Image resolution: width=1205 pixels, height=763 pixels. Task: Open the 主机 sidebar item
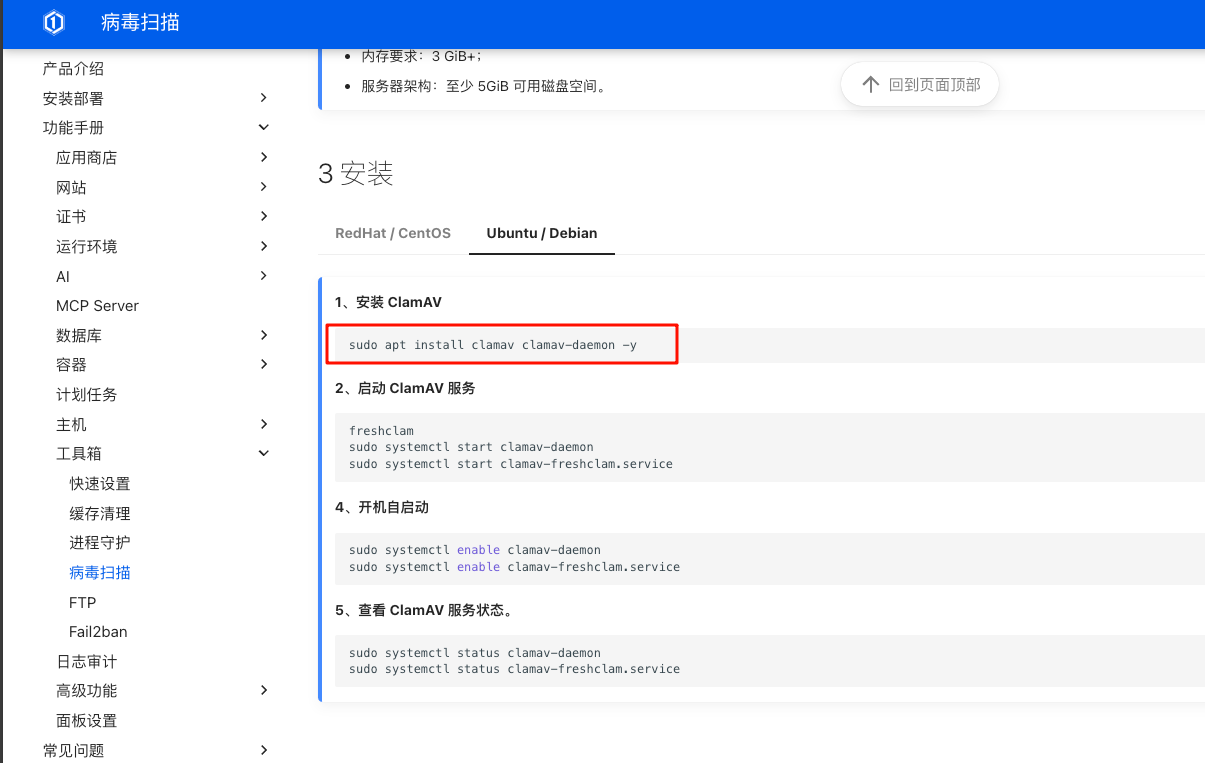(x=71, y=425)
